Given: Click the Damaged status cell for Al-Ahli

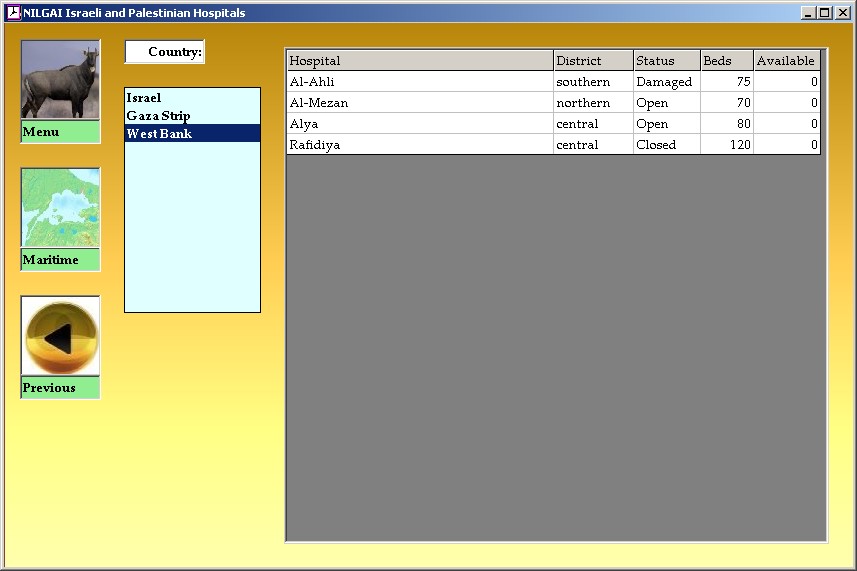Looking at the screenshot, I should point(666,82).
